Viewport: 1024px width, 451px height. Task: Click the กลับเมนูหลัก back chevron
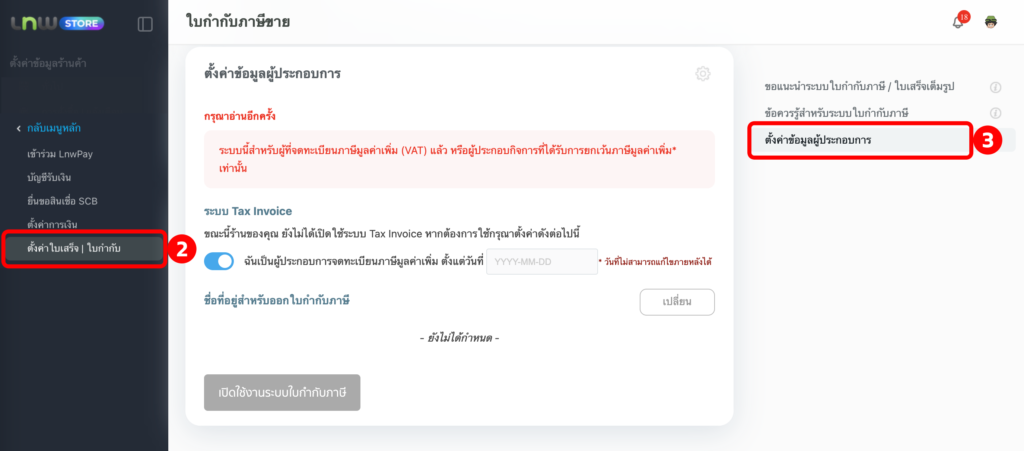point(19,128)
